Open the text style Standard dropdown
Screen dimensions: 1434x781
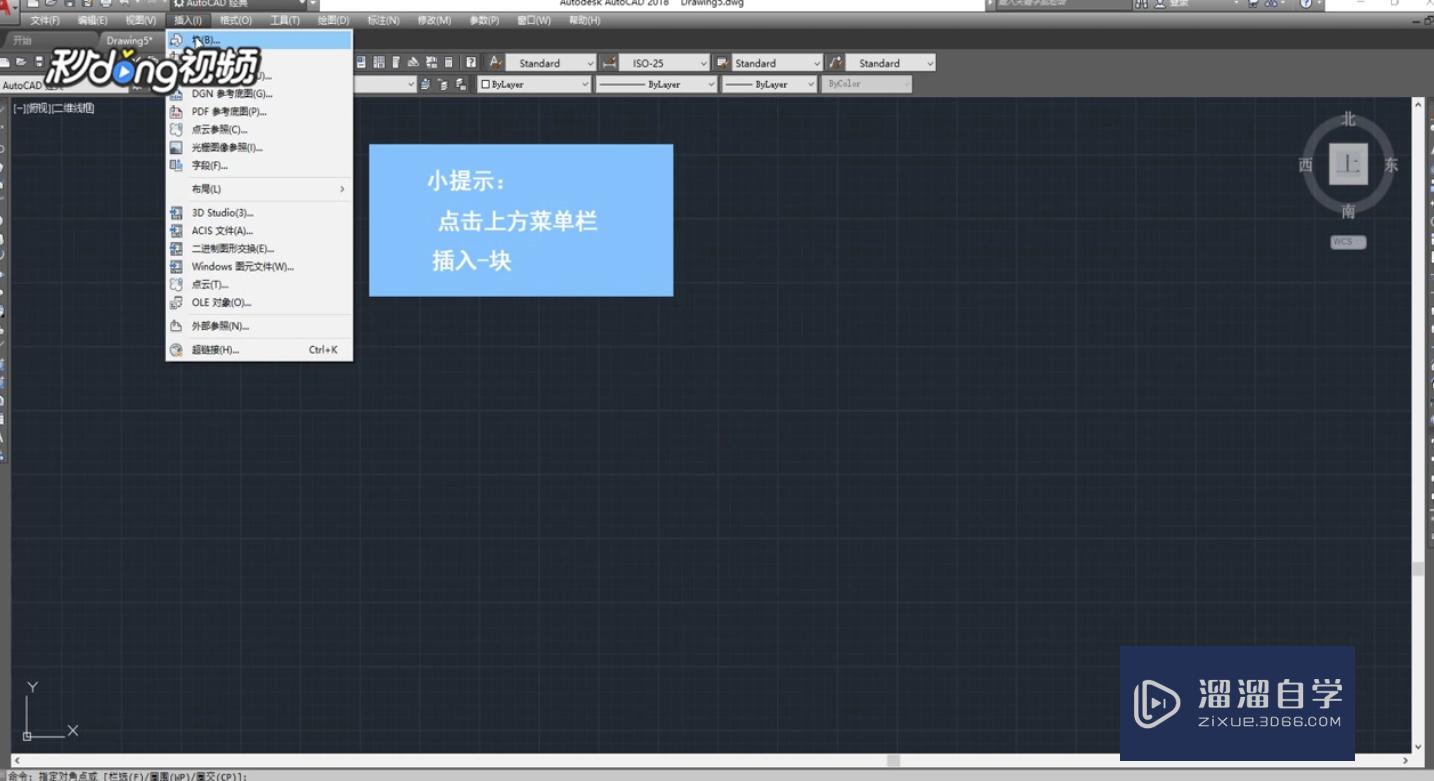tap(551, 63)
